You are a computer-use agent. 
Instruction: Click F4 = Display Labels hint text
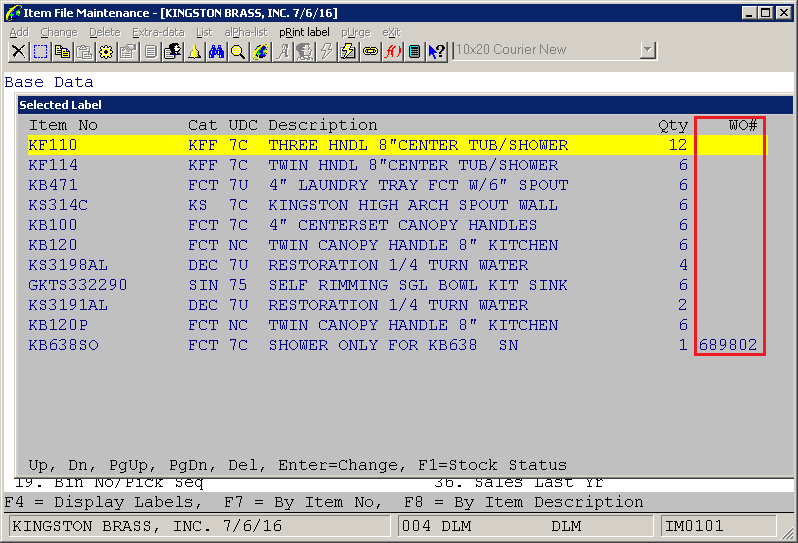tap(103, 502)
